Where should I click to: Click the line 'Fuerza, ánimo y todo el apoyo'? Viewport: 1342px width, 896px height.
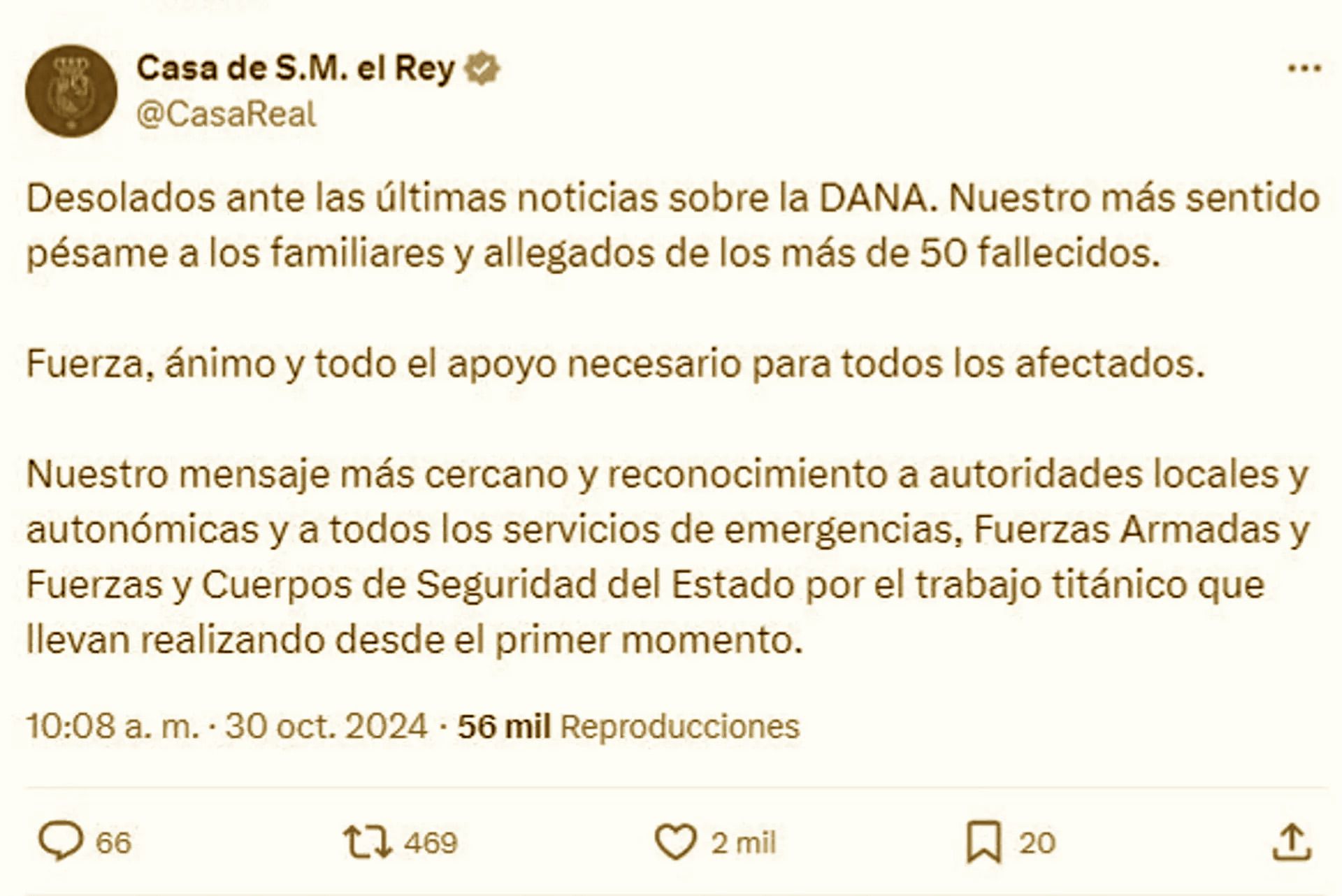click(616, 364)
